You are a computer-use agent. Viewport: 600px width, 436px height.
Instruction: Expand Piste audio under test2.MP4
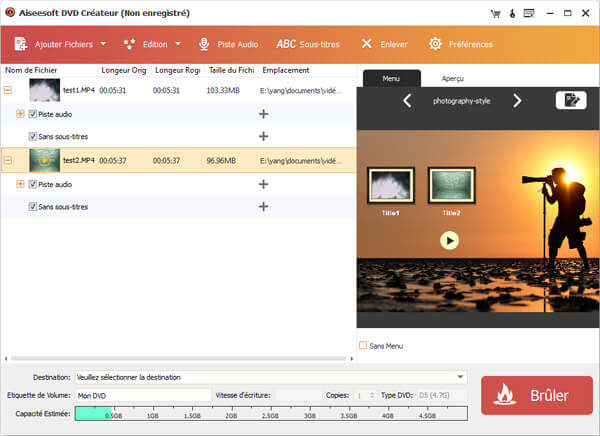pyautogui.click(x=20, y=184)
